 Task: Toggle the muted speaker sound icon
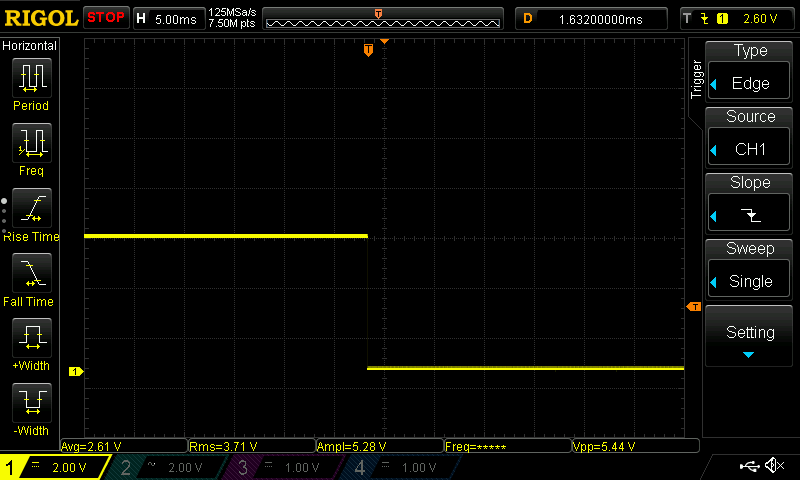(x=774, y=466)
